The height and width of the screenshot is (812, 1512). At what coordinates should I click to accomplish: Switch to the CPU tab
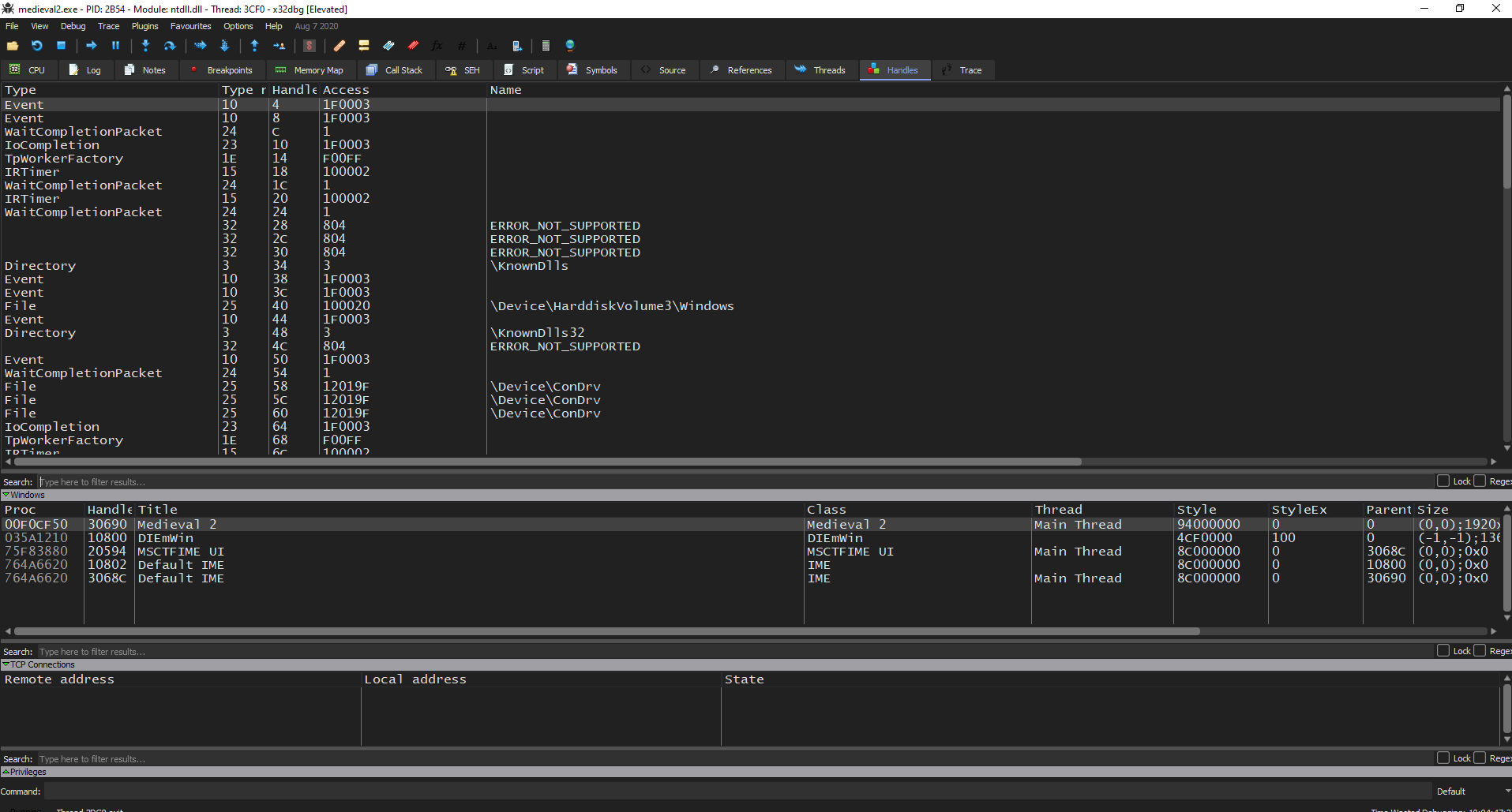[28, 70]
